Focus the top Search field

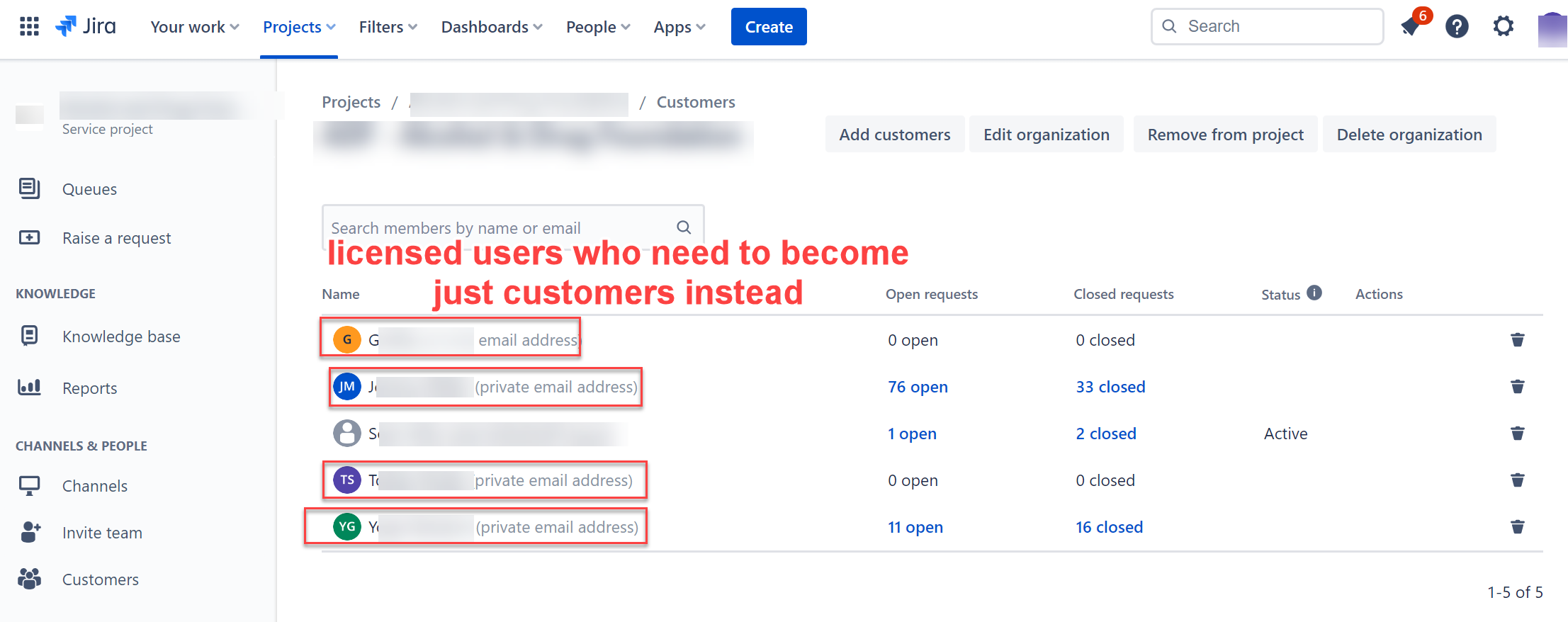tap(1267, 27)
